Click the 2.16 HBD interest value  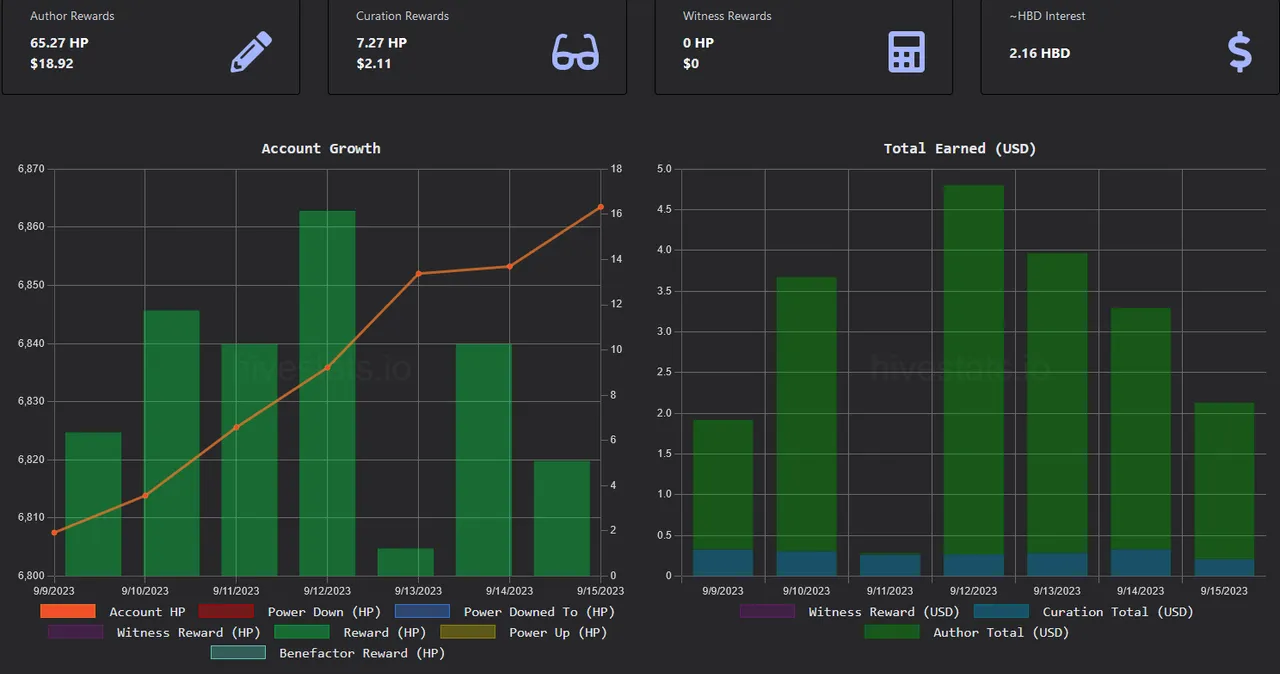pos(1040,53)
